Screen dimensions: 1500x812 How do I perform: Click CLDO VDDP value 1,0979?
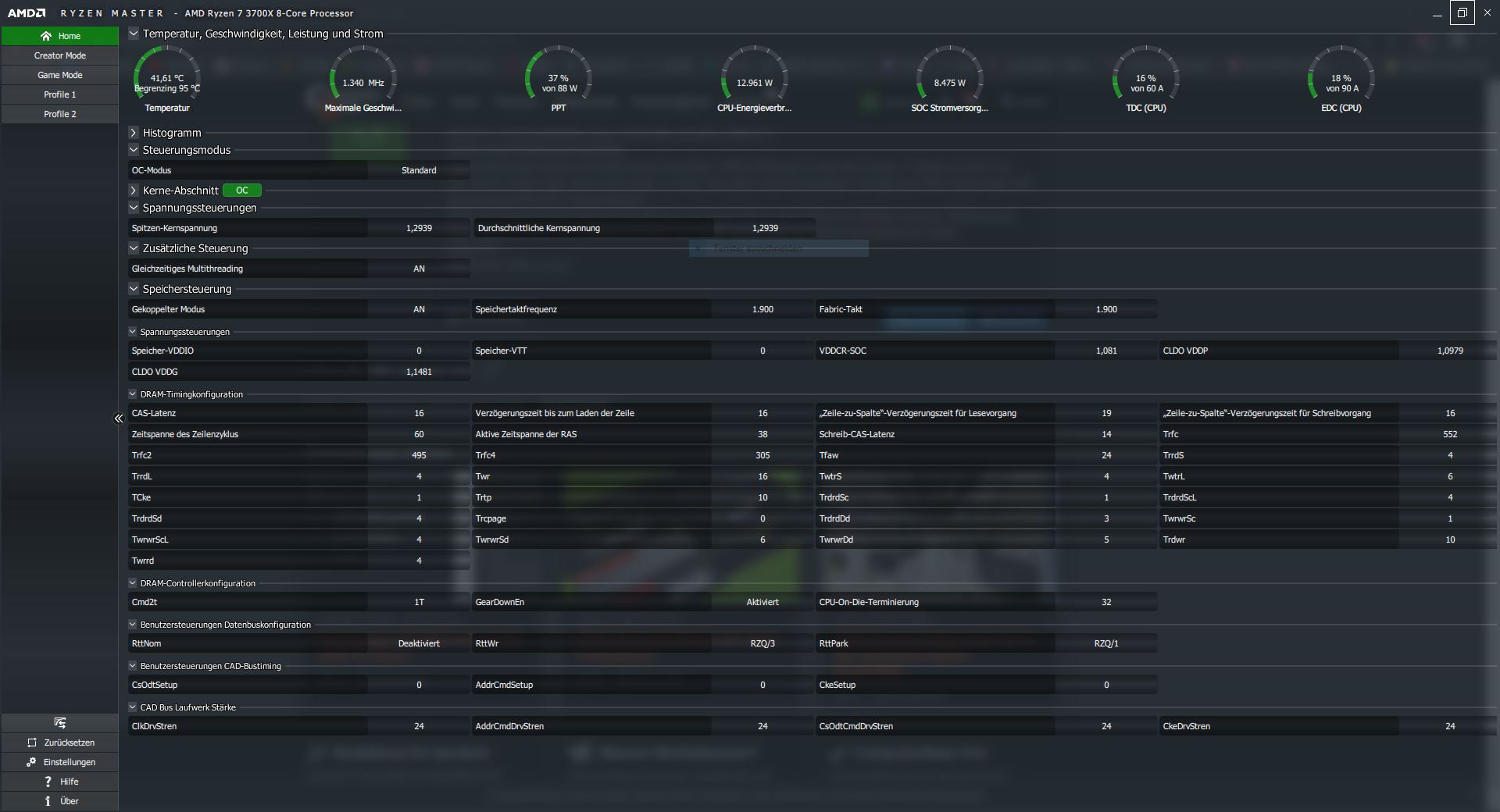tap(1450, 351)
